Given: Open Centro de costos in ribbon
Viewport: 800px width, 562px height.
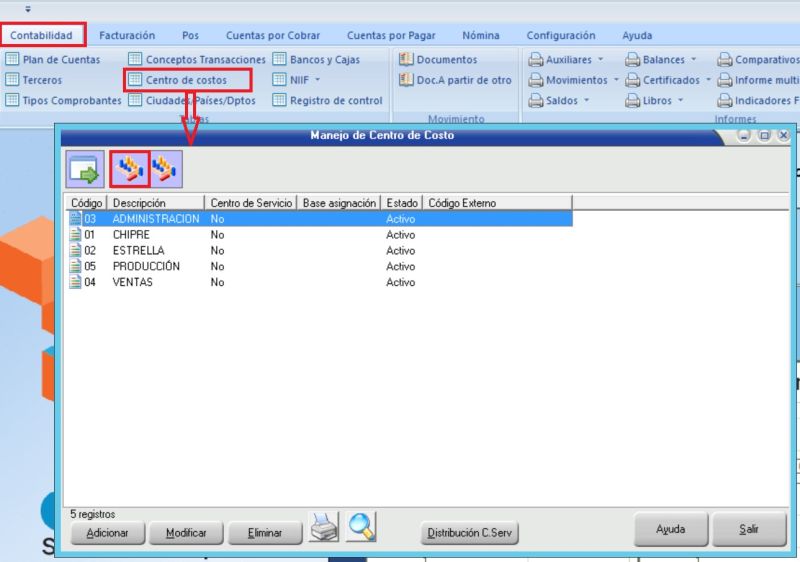Looking at the screenshot, I should coord(186,80).
